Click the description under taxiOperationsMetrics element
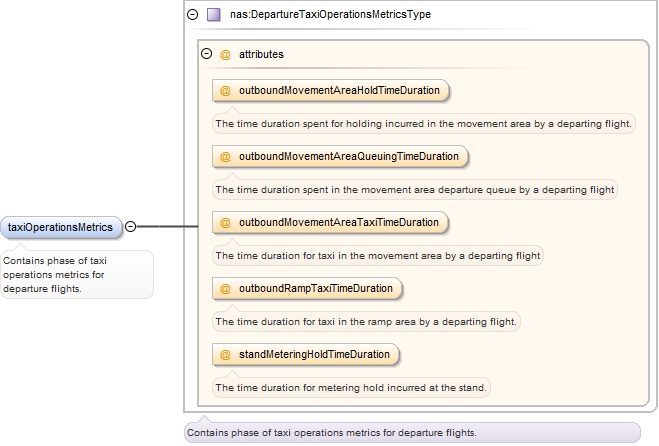 pos(76,275)
